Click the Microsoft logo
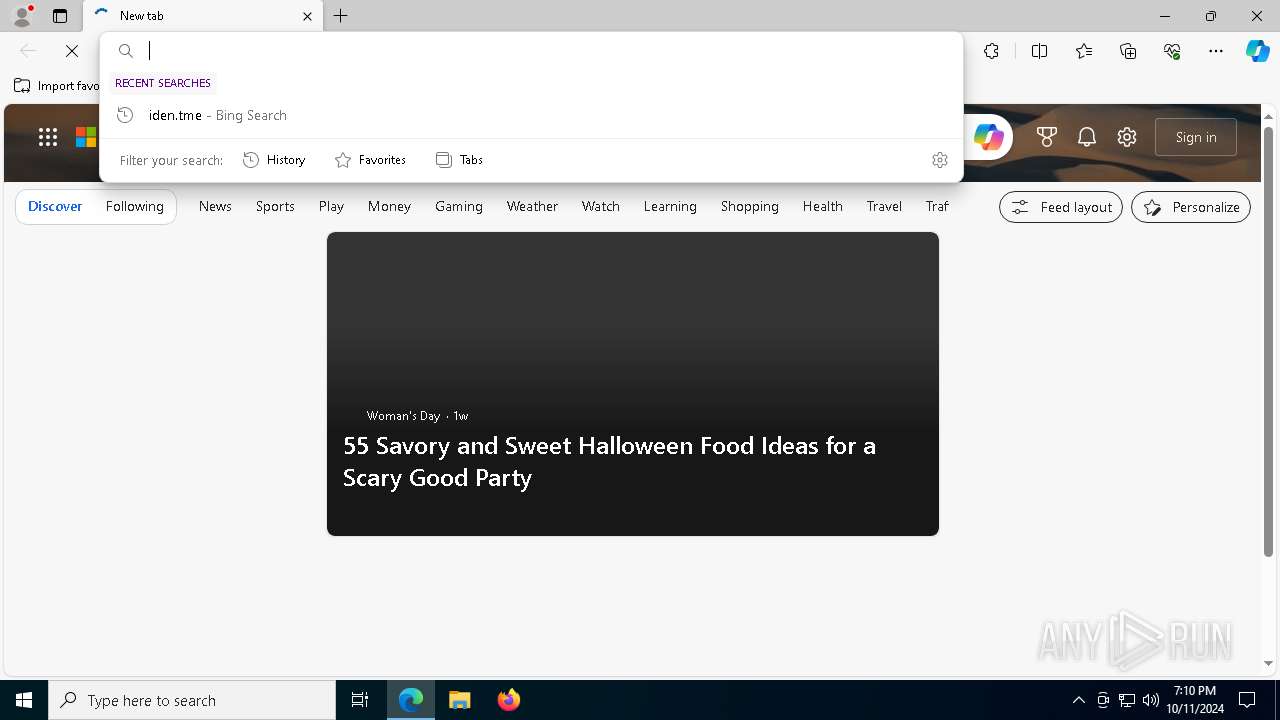 (x=86, y=137)
